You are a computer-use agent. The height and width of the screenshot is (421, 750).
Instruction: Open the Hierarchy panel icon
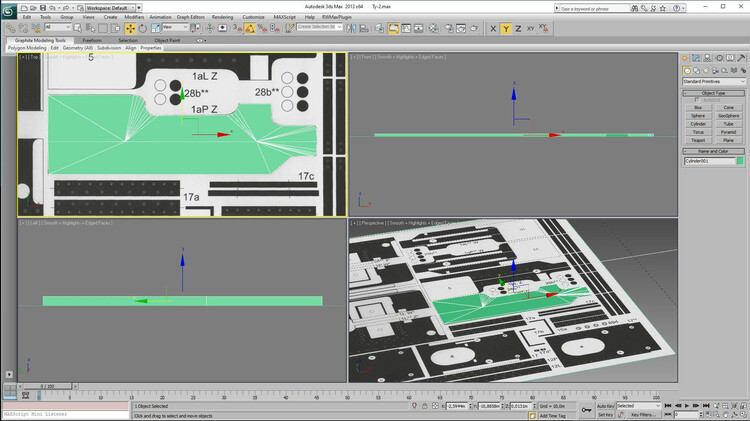pos(708,57)
